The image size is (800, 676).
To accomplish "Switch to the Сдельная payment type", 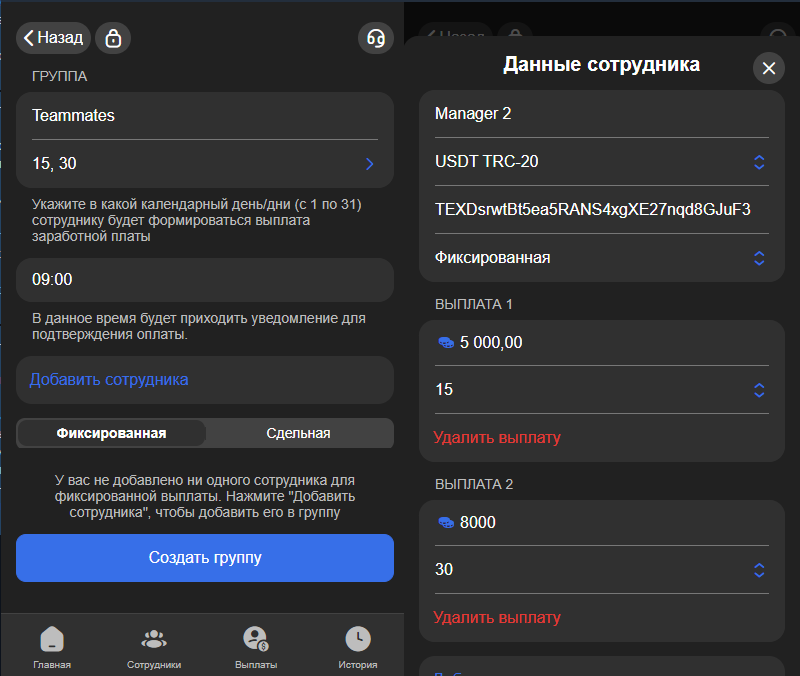I will click(x=298, y=433).
